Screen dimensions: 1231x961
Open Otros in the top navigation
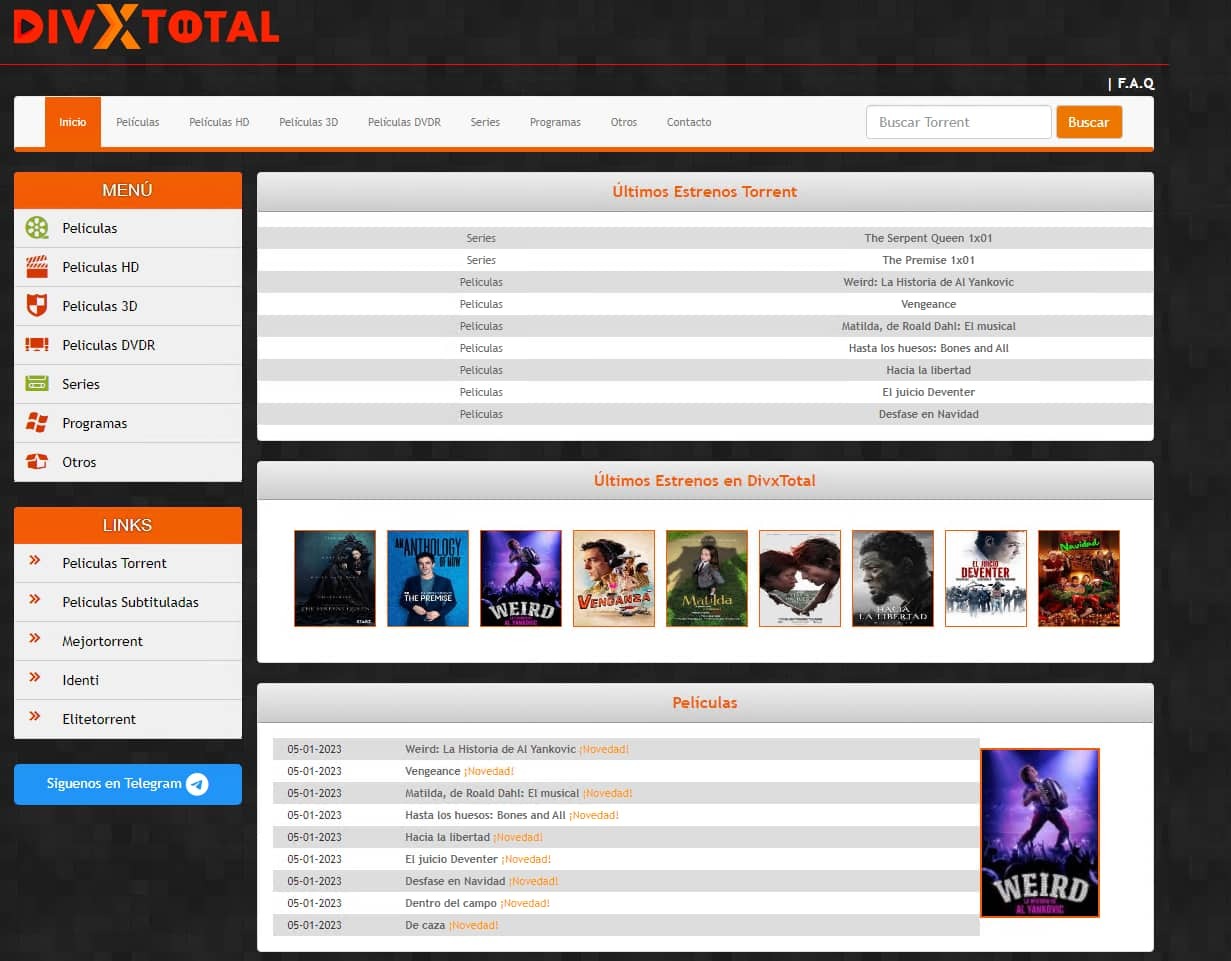[x=624, y=122]
